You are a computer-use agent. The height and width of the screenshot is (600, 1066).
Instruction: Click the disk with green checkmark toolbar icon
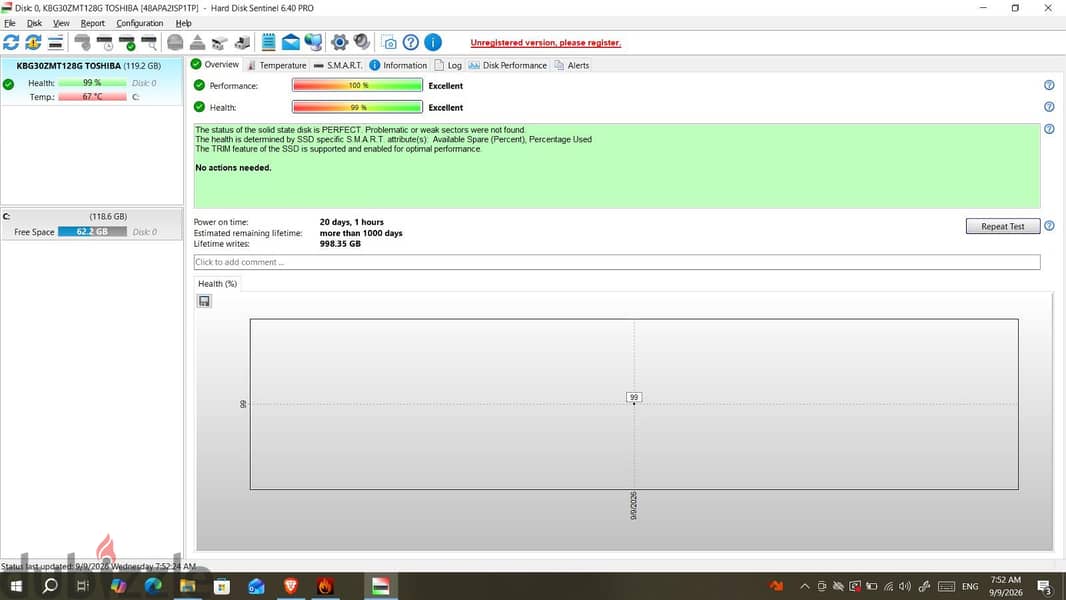pyautogui.click(x=127, y=42)
